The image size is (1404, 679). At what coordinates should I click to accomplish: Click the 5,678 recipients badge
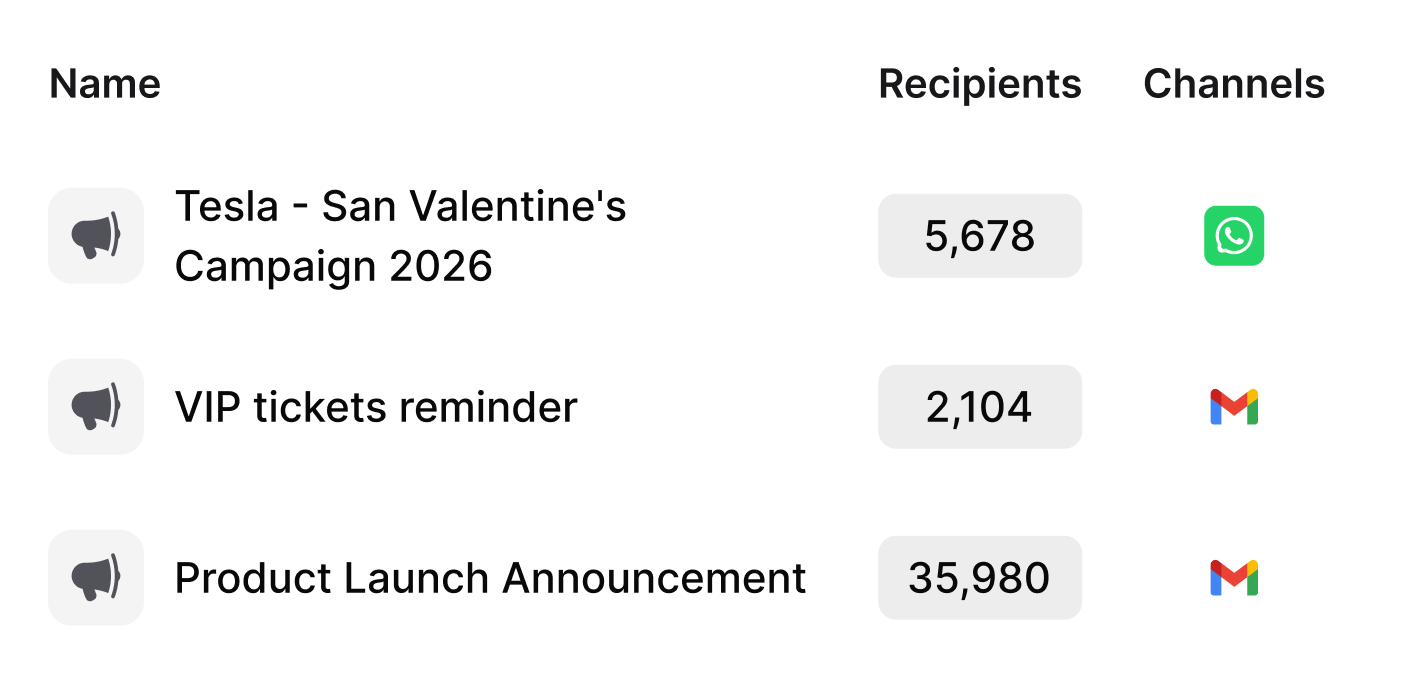coord(979,236)
